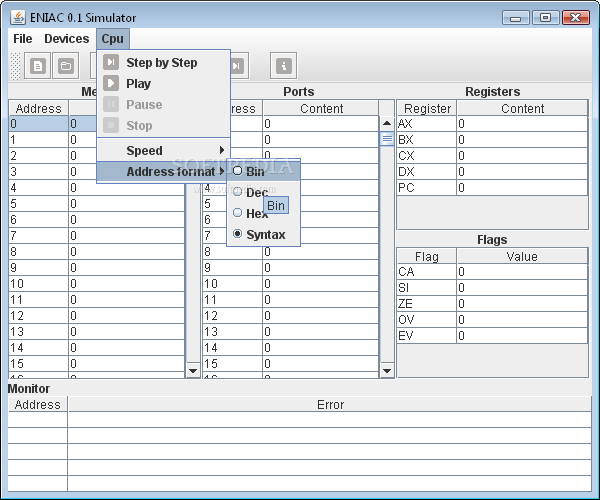Select port address 12 cell
The image size is (600, 500).
coord(232,316)
